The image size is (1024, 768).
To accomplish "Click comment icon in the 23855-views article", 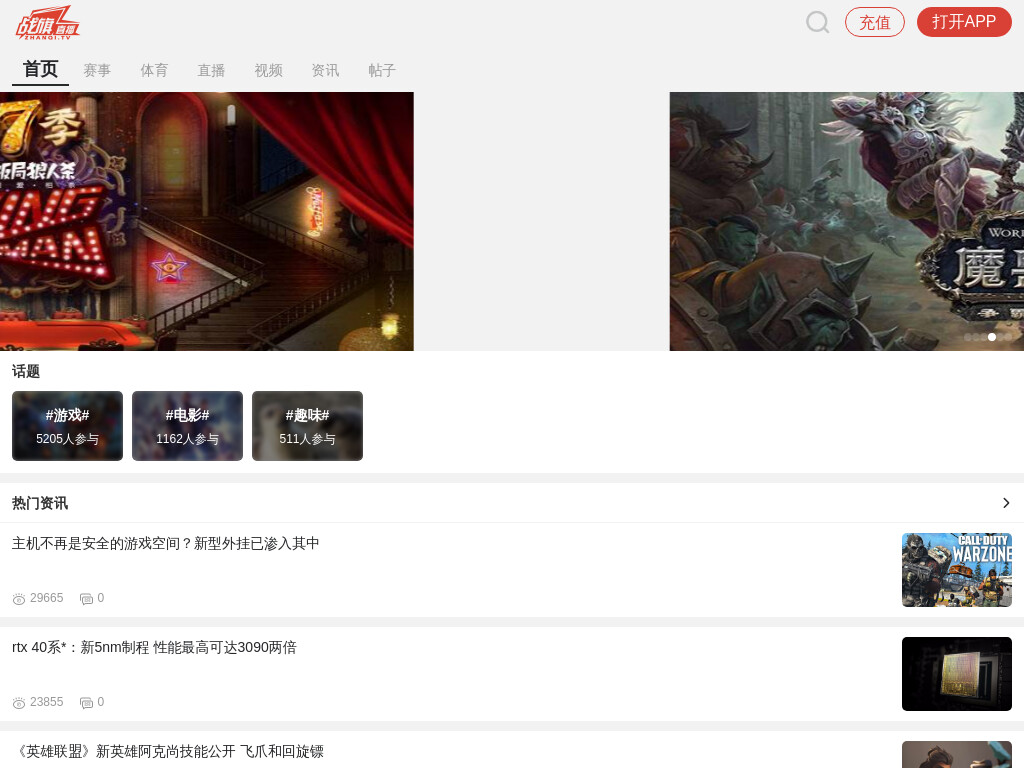I will 86,703.
